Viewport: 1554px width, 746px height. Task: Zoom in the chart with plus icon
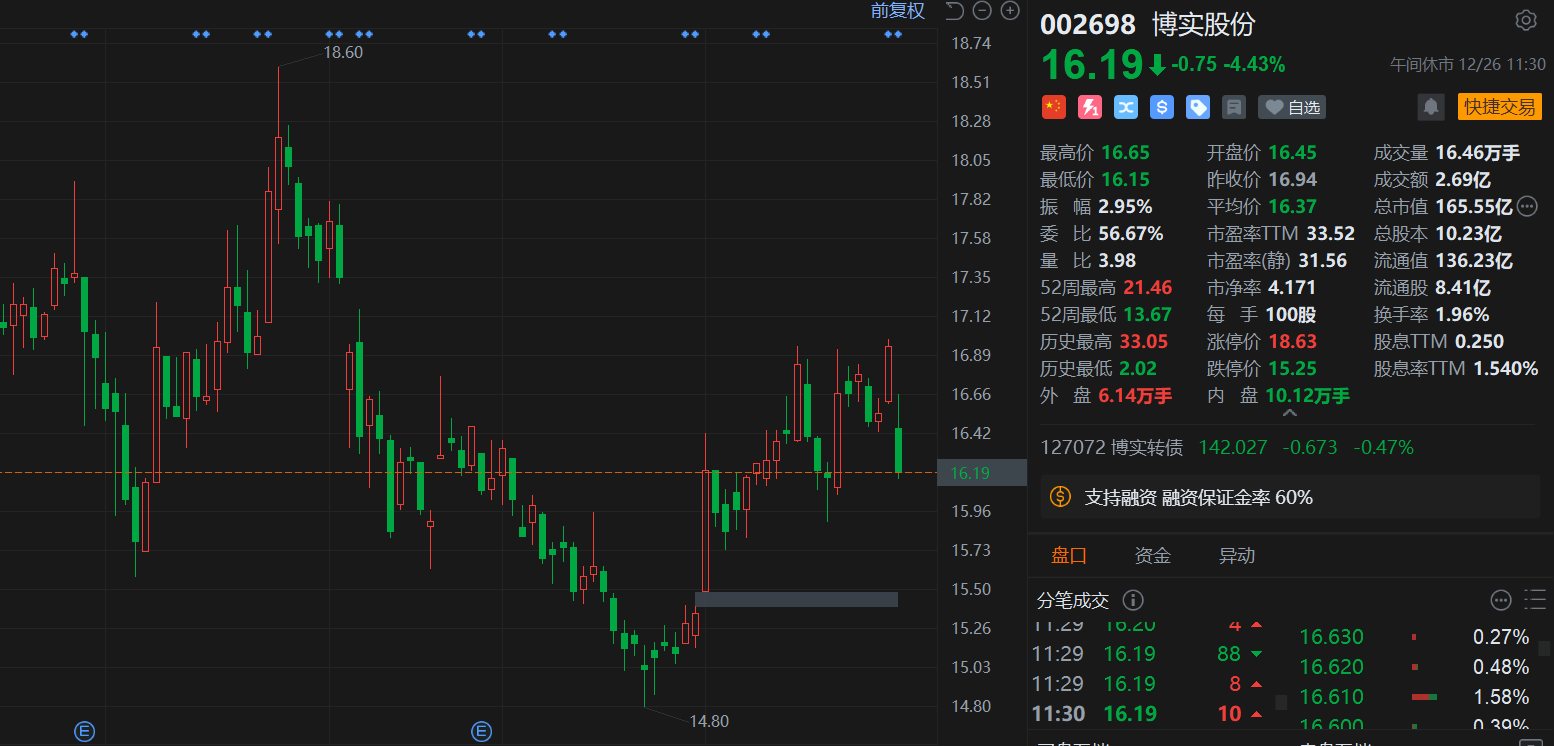coord(1010,11)
